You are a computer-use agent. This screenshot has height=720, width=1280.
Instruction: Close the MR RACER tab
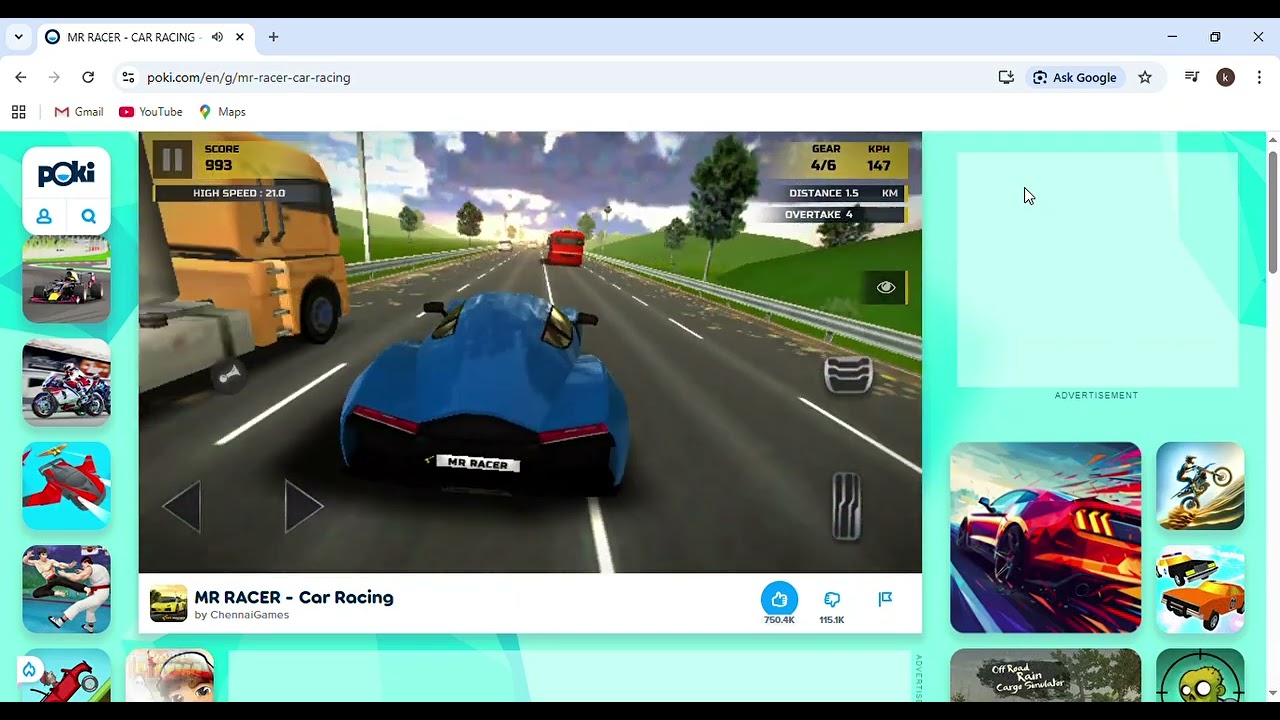point(240,37)
